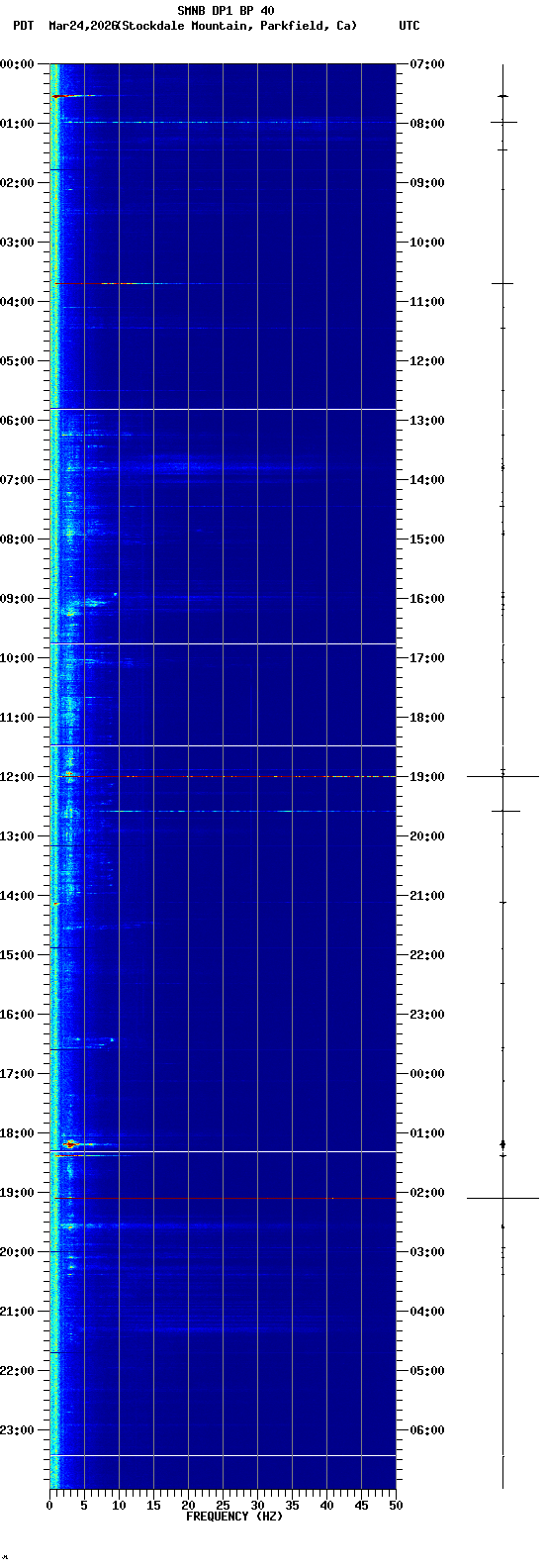Click the frequency axis tick label '30'

257,1506
